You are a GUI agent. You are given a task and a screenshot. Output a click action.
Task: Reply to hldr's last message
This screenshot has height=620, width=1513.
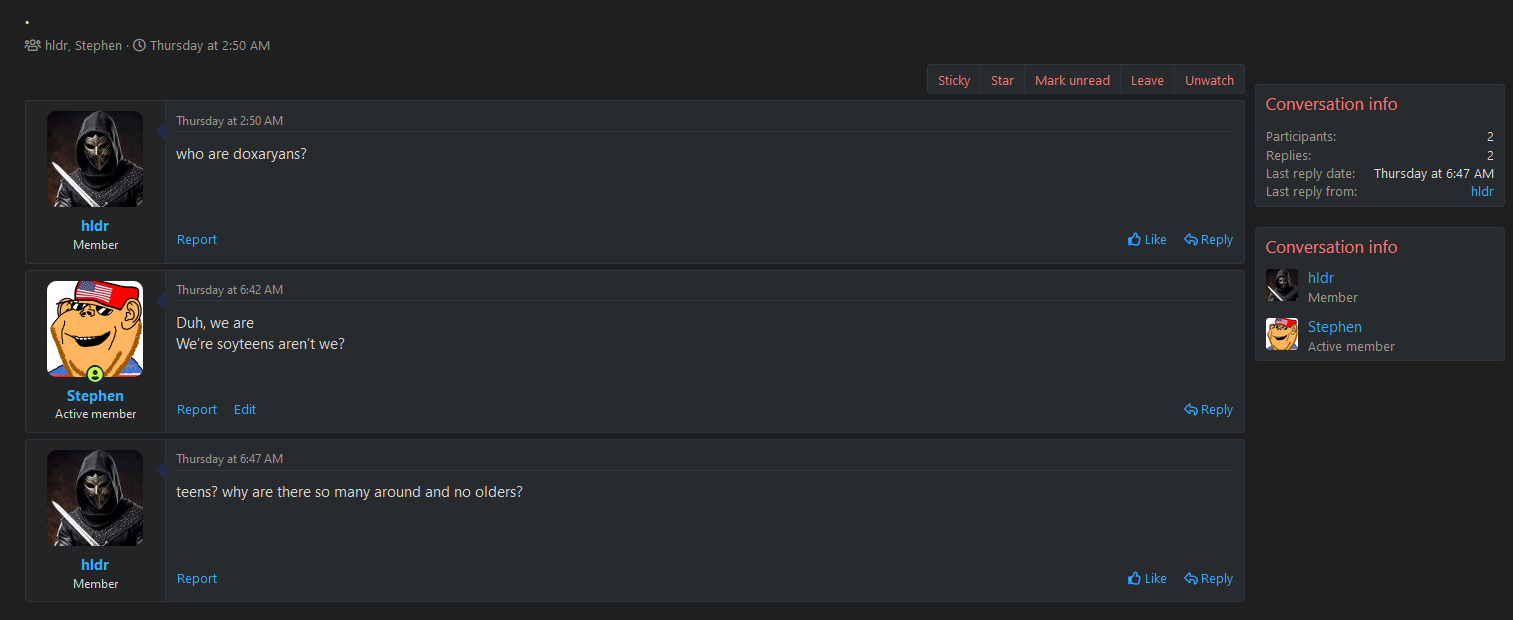pyautogui.click(x=1208, y=579)
